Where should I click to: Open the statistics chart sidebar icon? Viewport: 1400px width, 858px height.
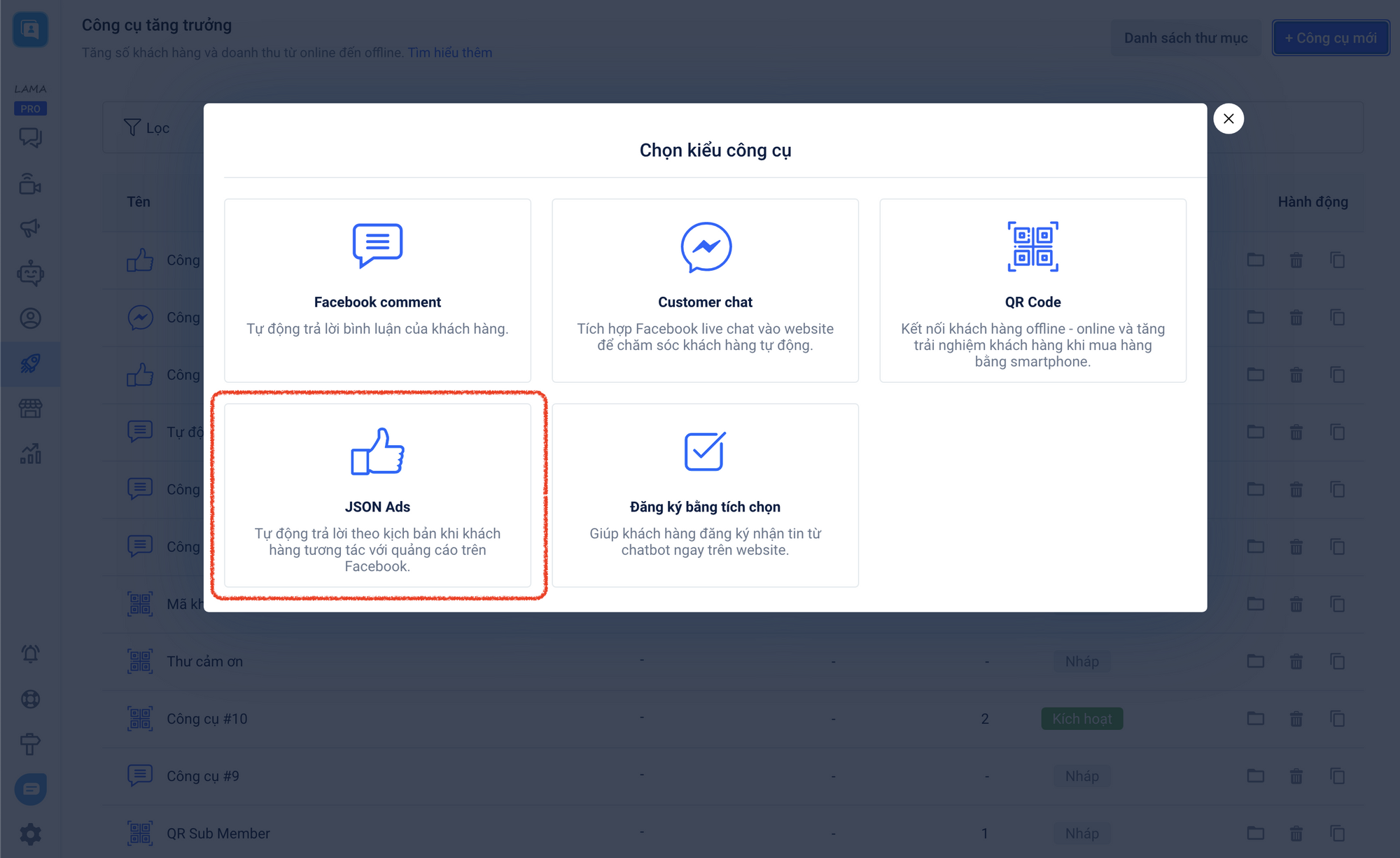coord(30,454)
